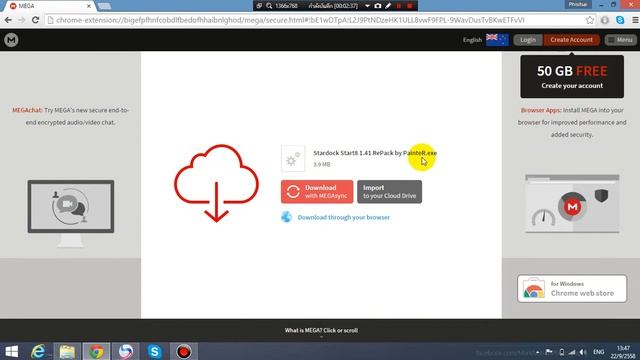
Task: Open the taskbar clock and date
Action: coord(623,352)
